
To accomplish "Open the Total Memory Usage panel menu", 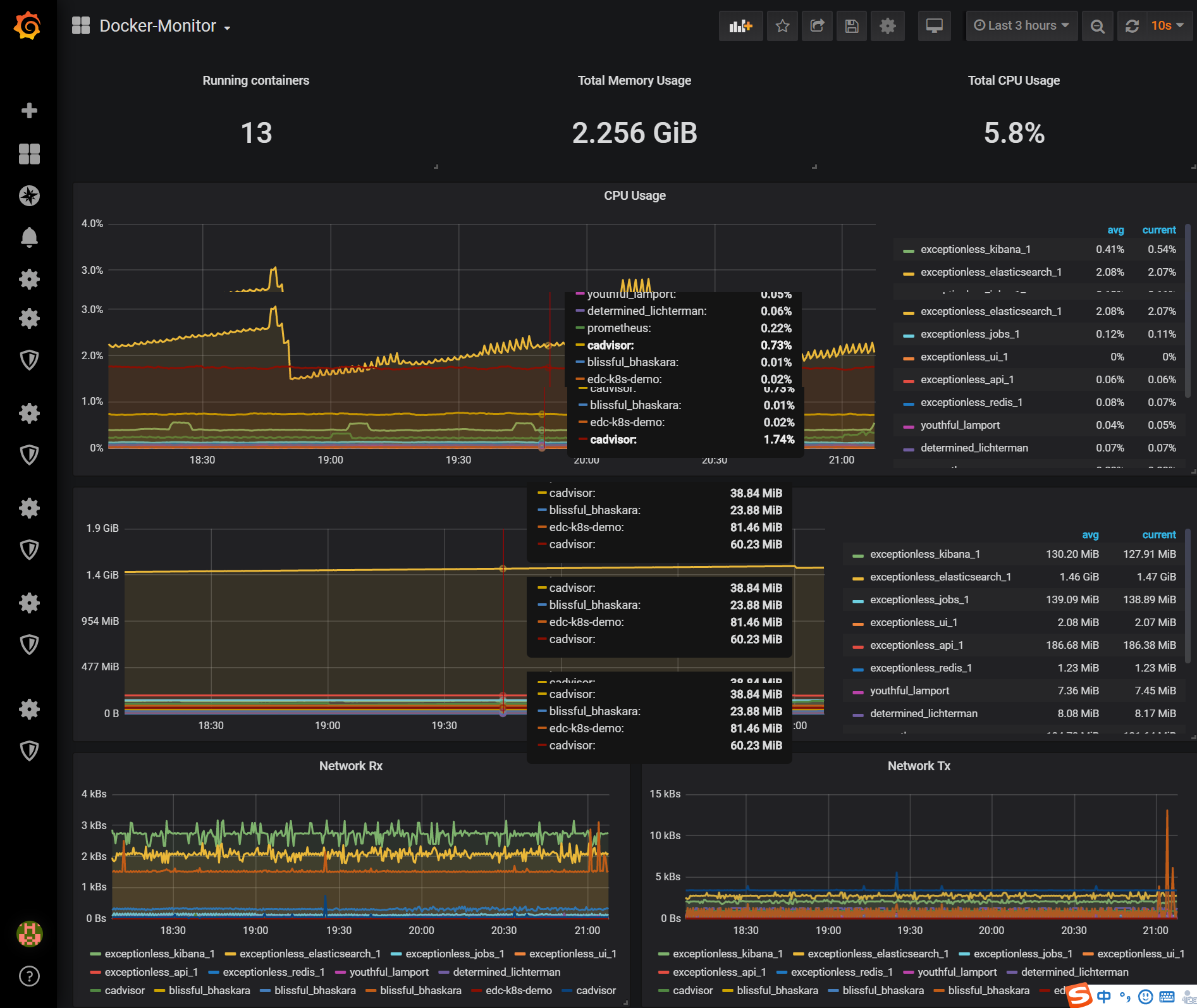I will pos(634,80).
